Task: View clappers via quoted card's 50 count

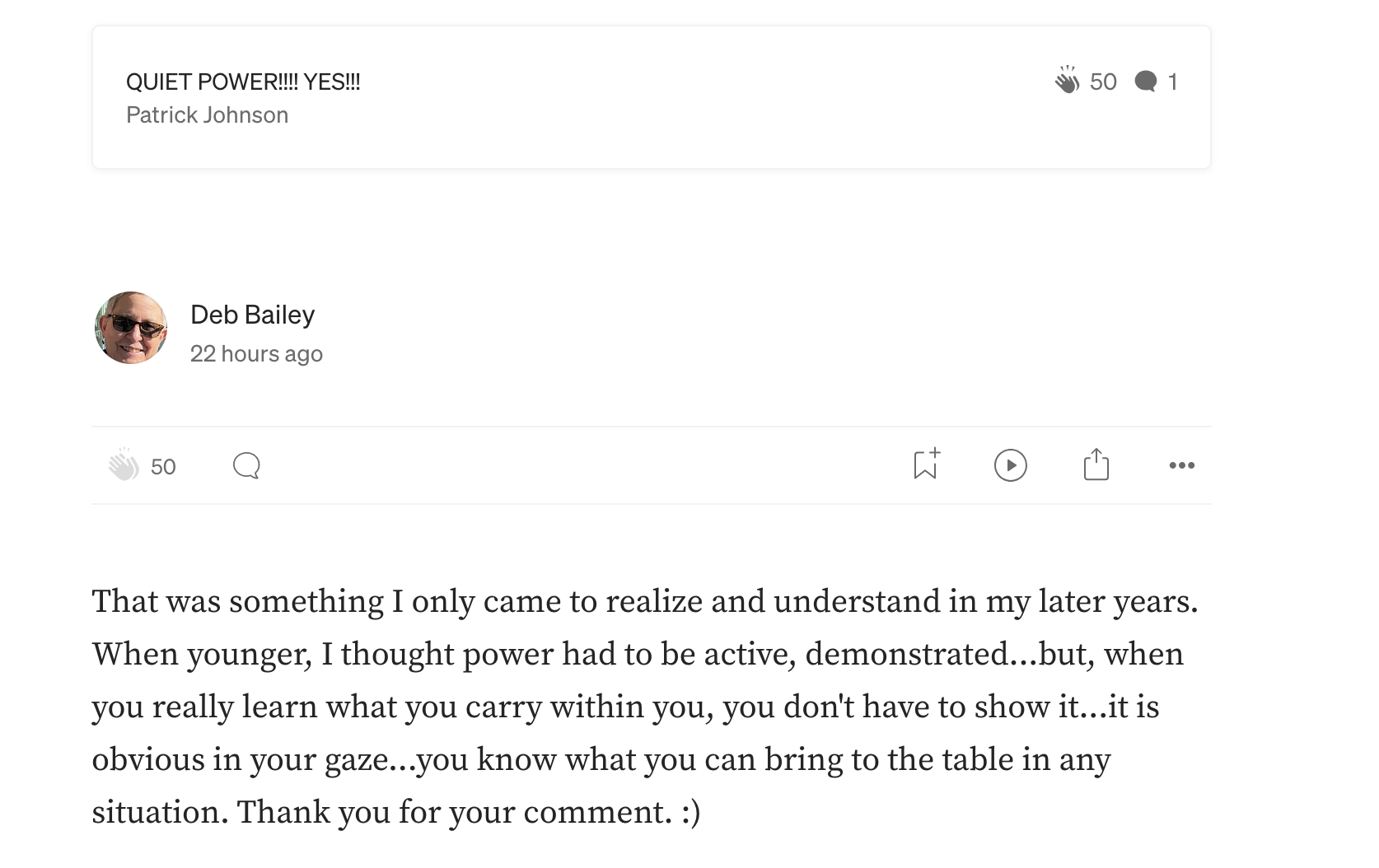Action: coord(1103,82)
